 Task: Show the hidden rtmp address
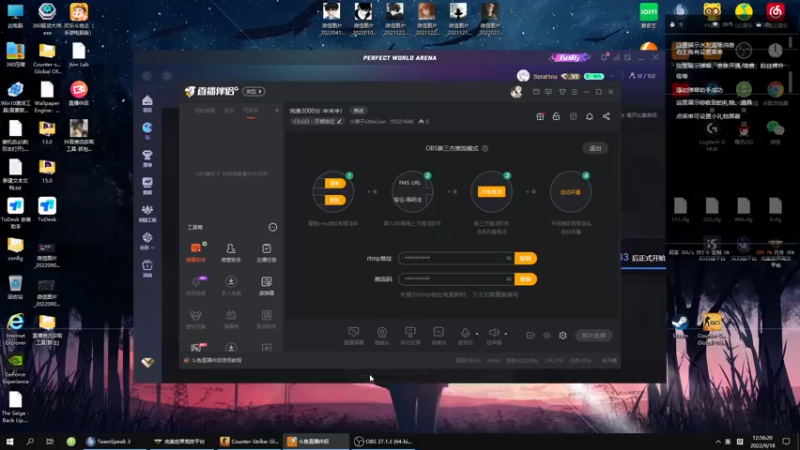coord(509,258)
